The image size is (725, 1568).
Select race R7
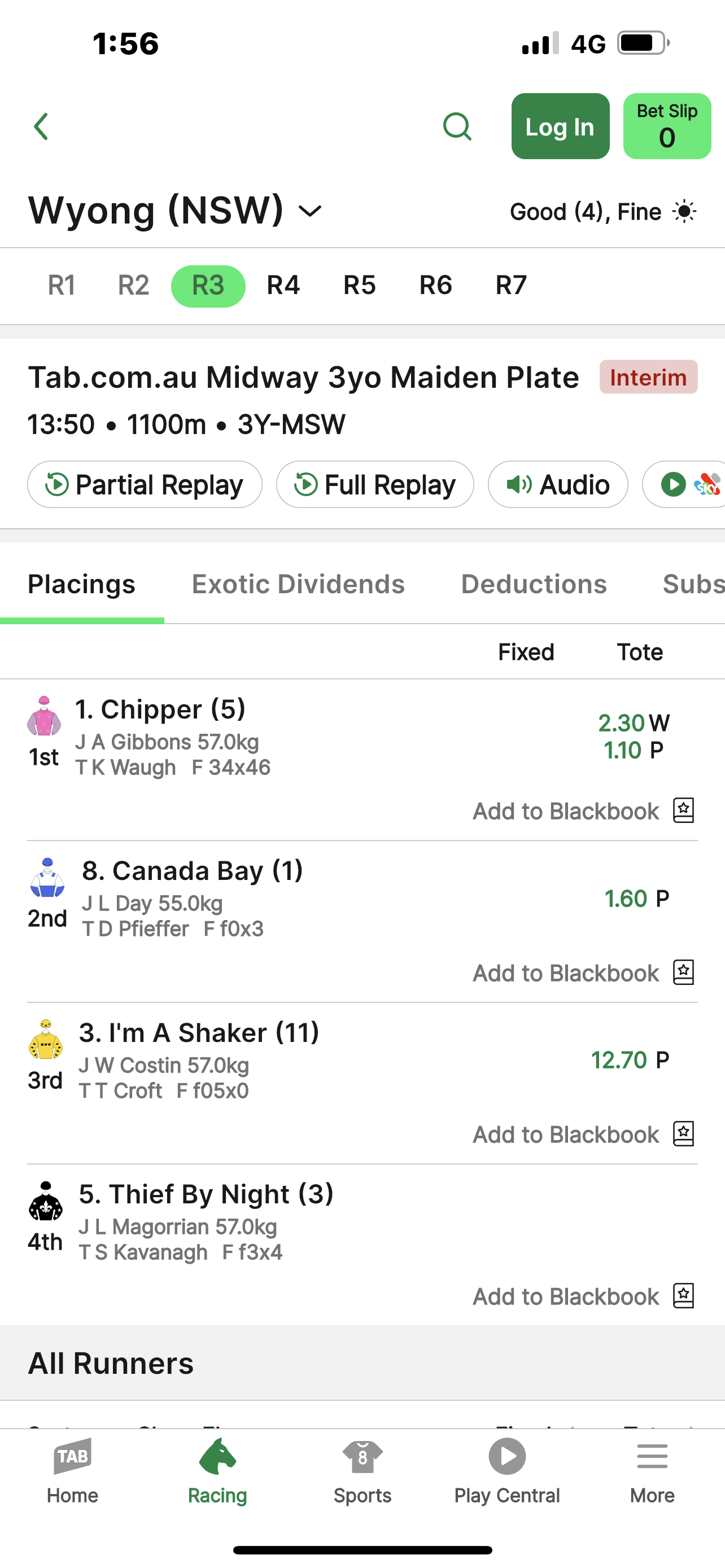tap(511, 286)
